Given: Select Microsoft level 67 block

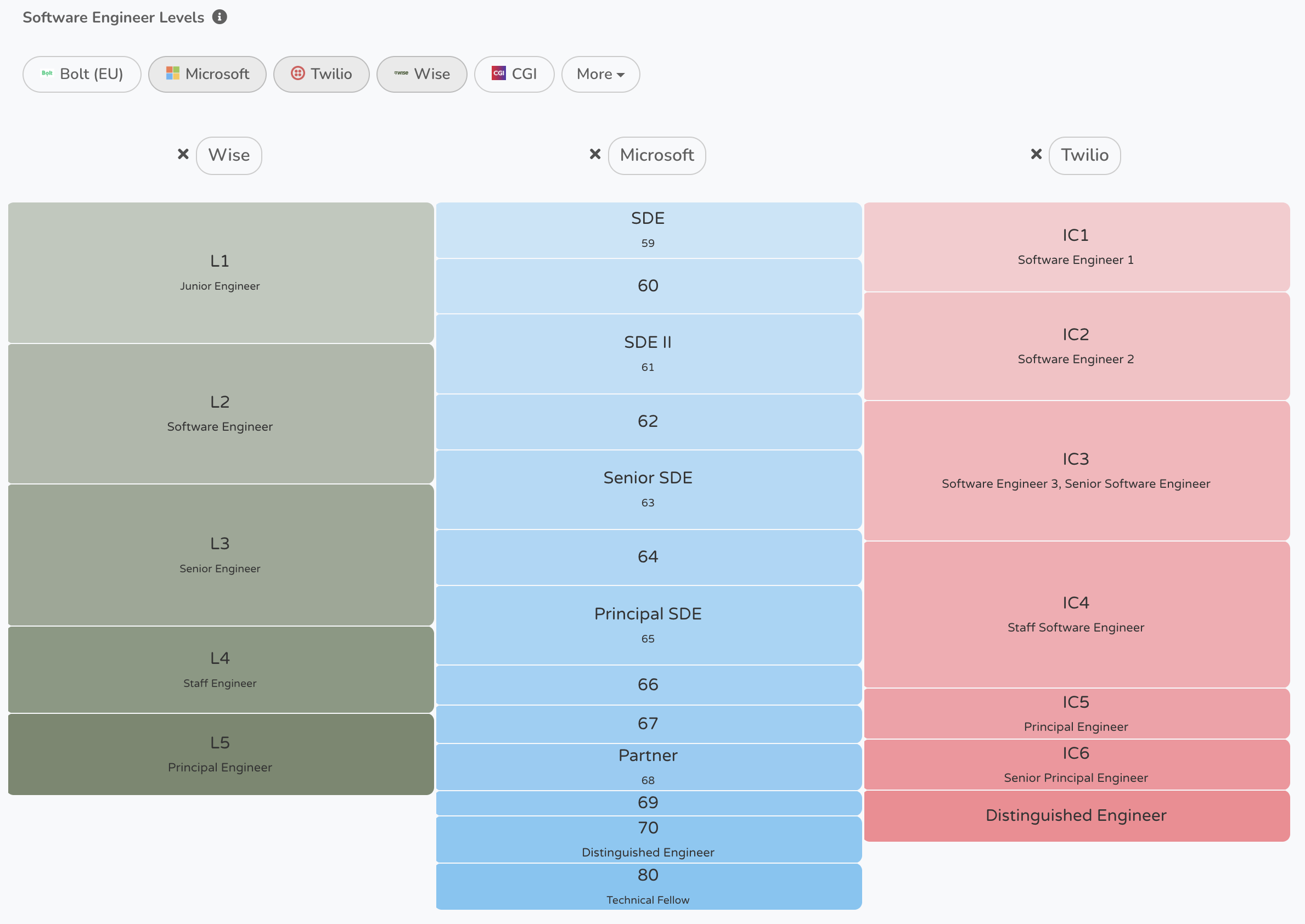Looking at the screenshot, I should [x=649, y=724].
